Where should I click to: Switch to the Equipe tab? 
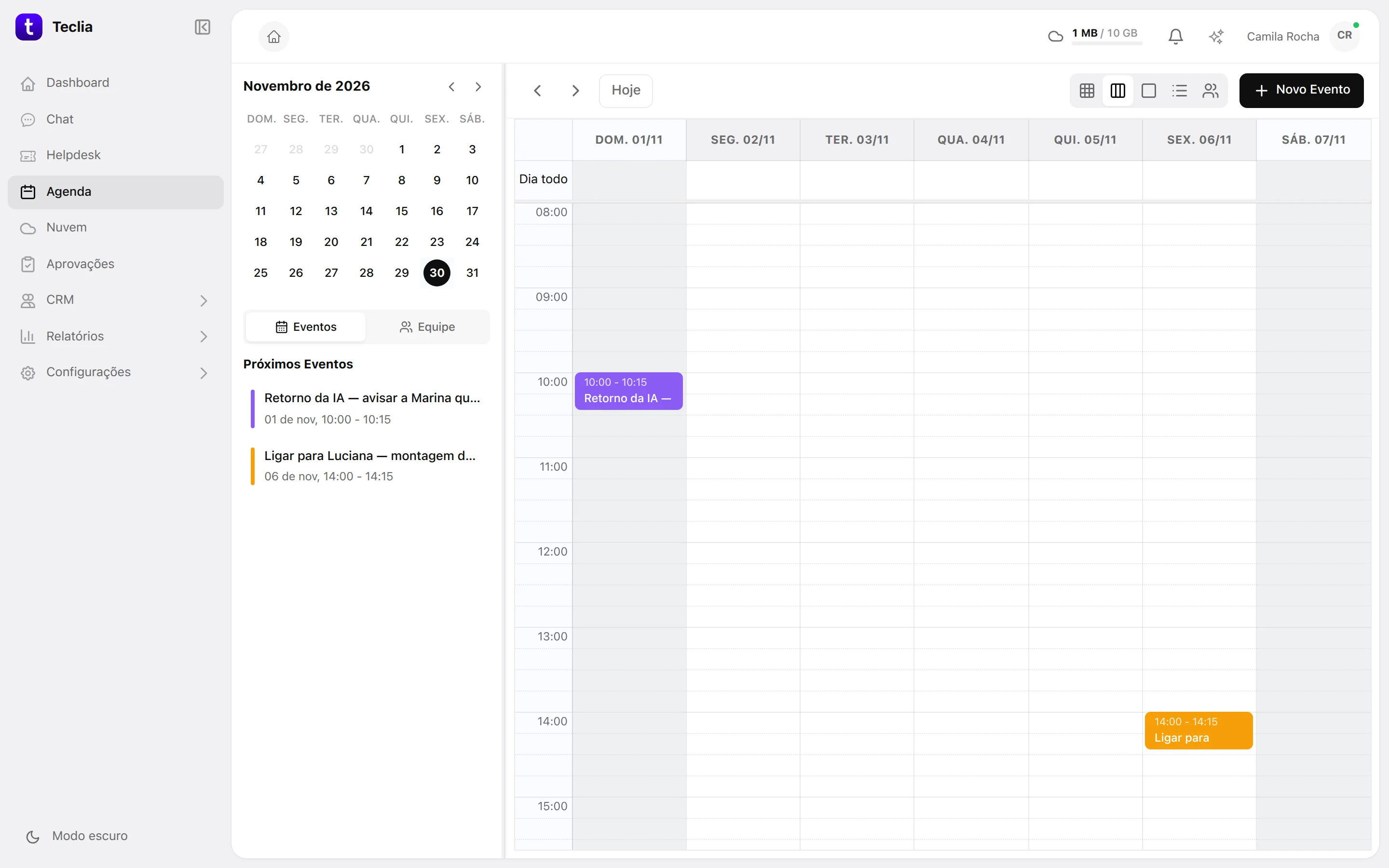[427, 327]
